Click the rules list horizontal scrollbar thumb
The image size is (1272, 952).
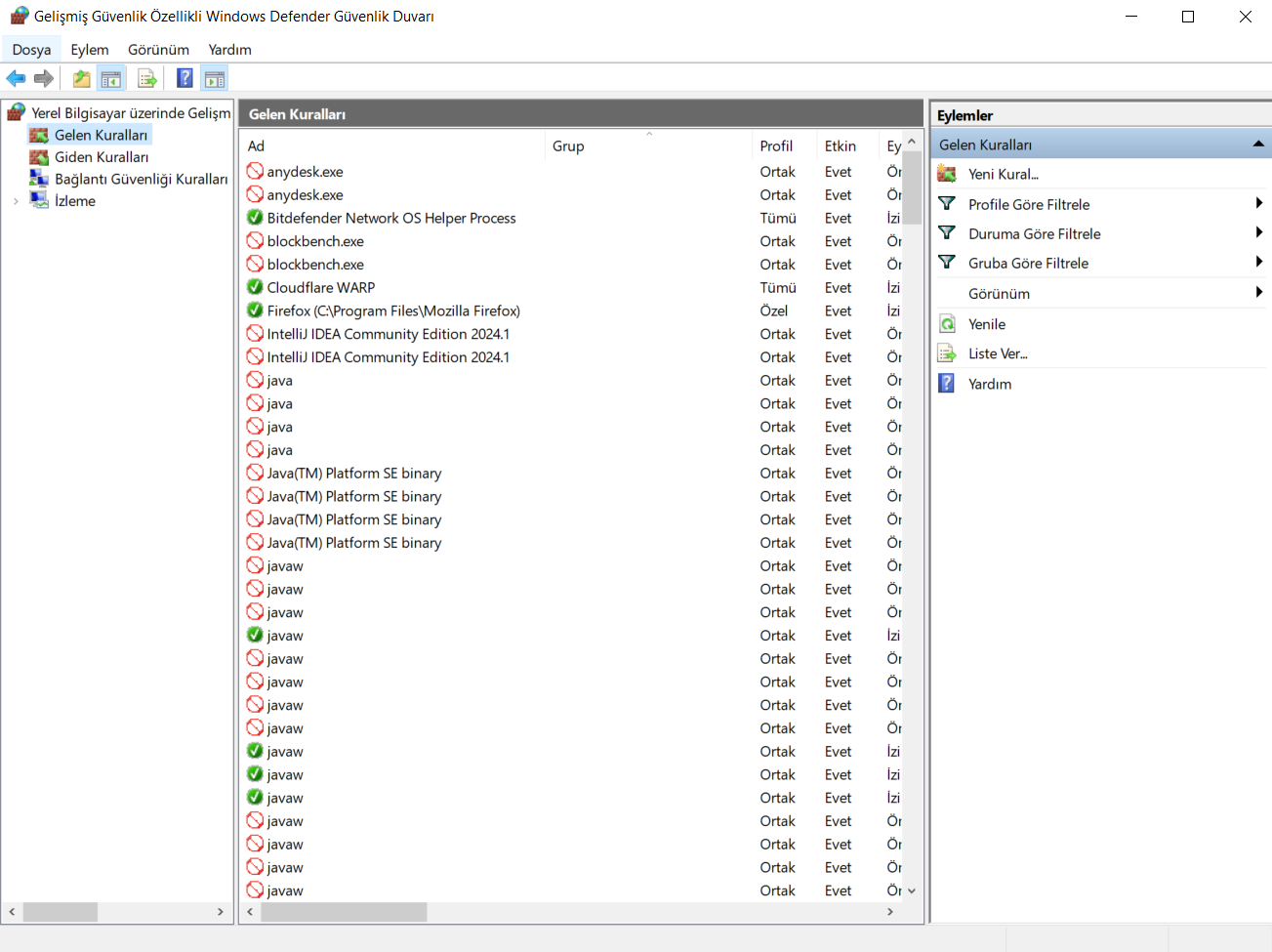click(x=344, y=912)
